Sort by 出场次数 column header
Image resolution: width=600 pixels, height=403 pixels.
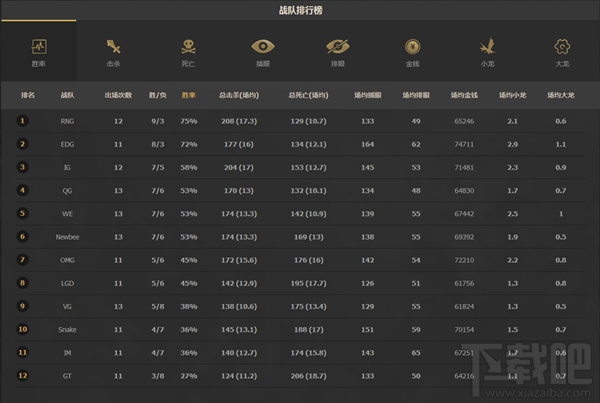pyautogui.click(x=118, y=95)
